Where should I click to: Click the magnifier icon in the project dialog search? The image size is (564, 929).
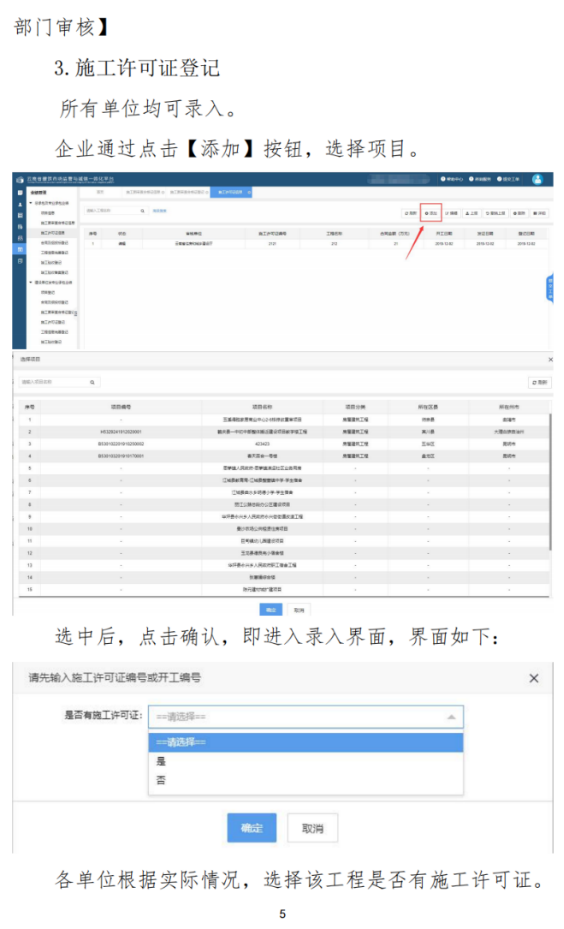click(x=92, y=382)
